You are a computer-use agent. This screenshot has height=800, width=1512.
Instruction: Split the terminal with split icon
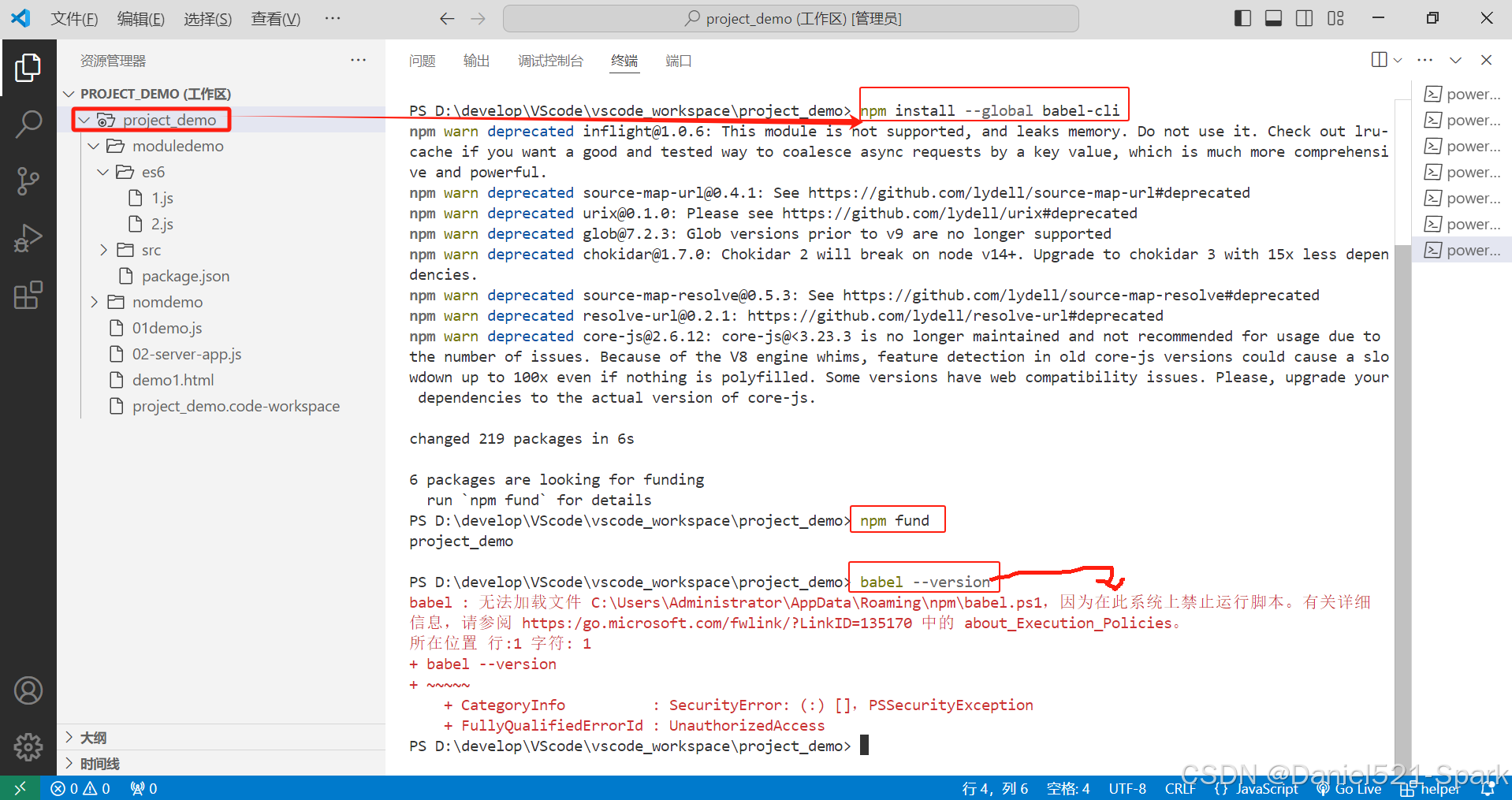click(1379, 60)
